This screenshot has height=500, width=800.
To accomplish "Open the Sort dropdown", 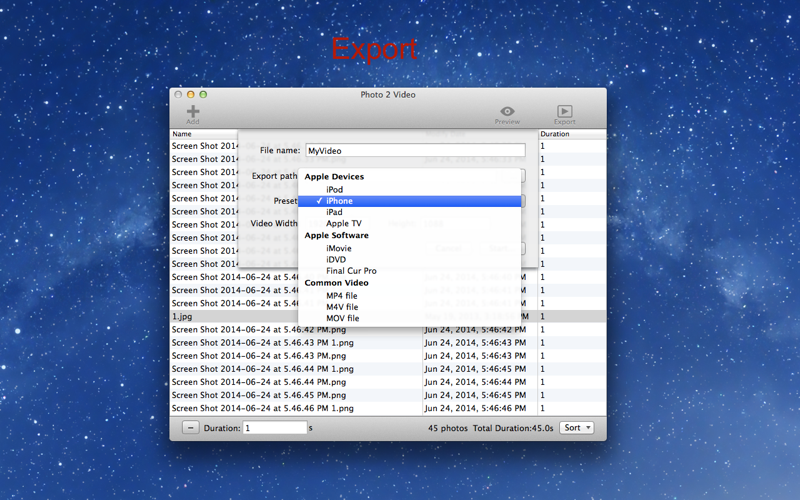I will tap(577, 428).
